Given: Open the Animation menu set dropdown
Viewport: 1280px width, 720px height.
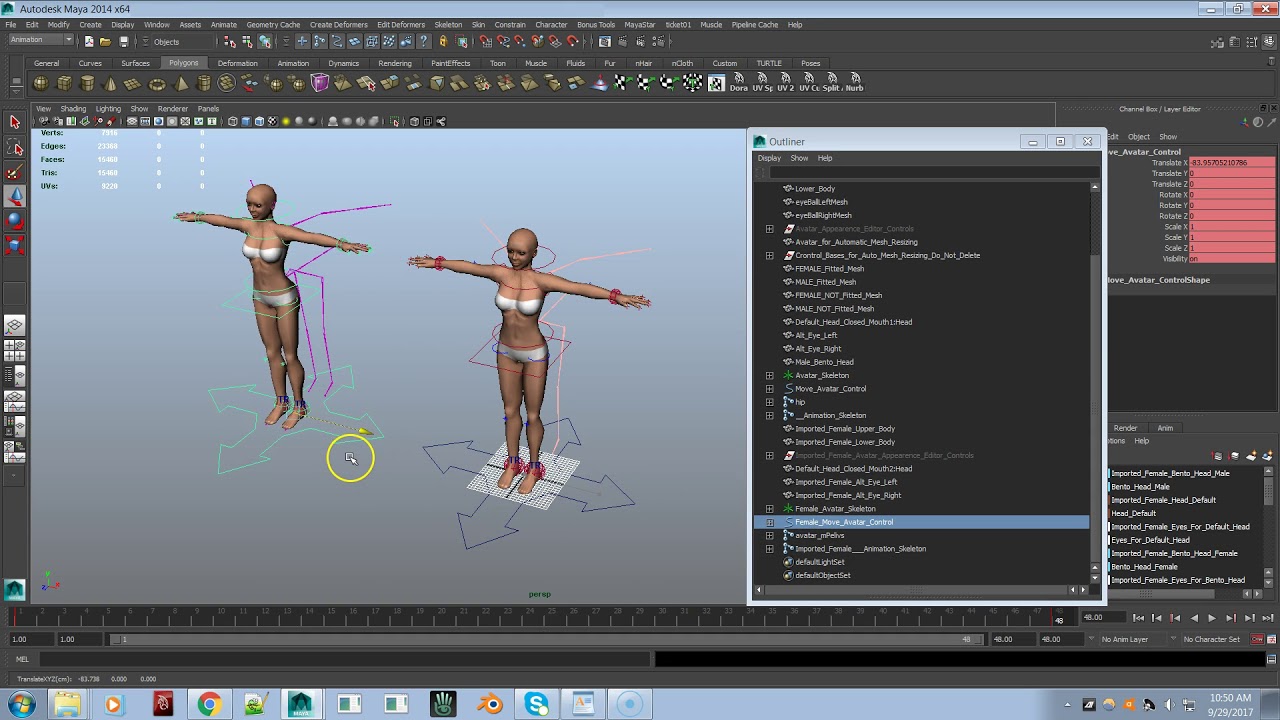Looking at the screenshot, I should pos(40,40).
